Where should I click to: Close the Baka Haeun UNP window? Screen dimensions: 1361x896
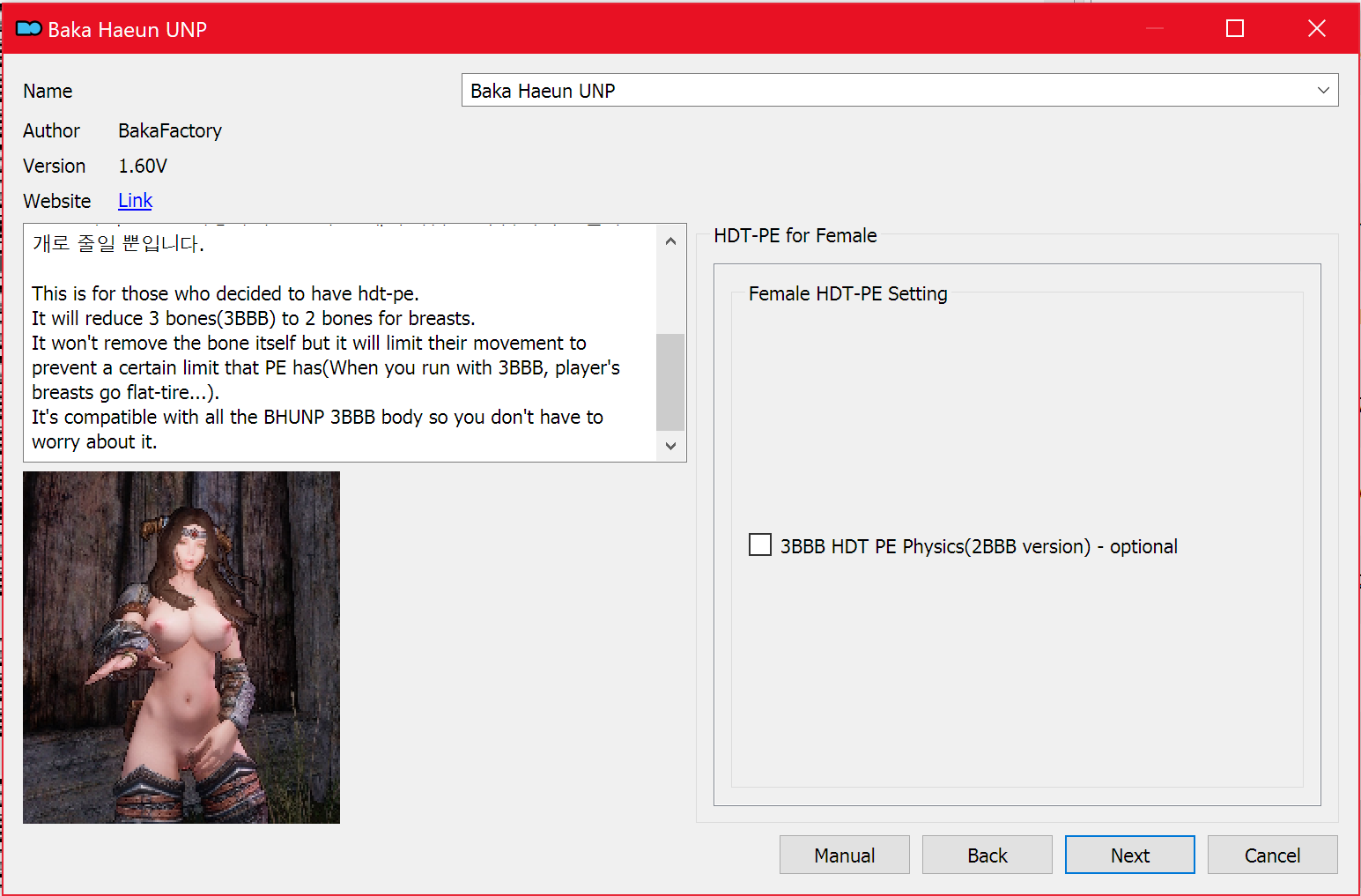[x=1317, y=28]
